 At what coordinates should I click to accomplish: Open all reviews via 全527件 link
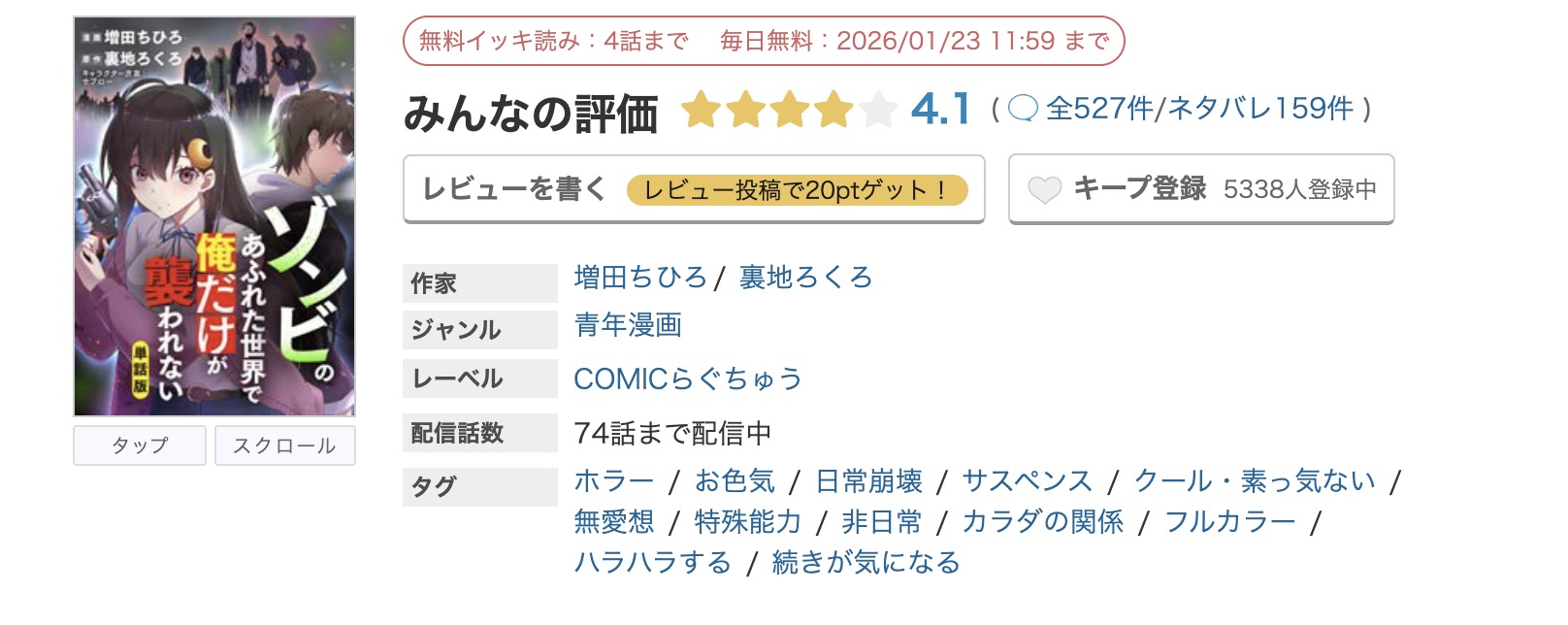point(1099,110)
